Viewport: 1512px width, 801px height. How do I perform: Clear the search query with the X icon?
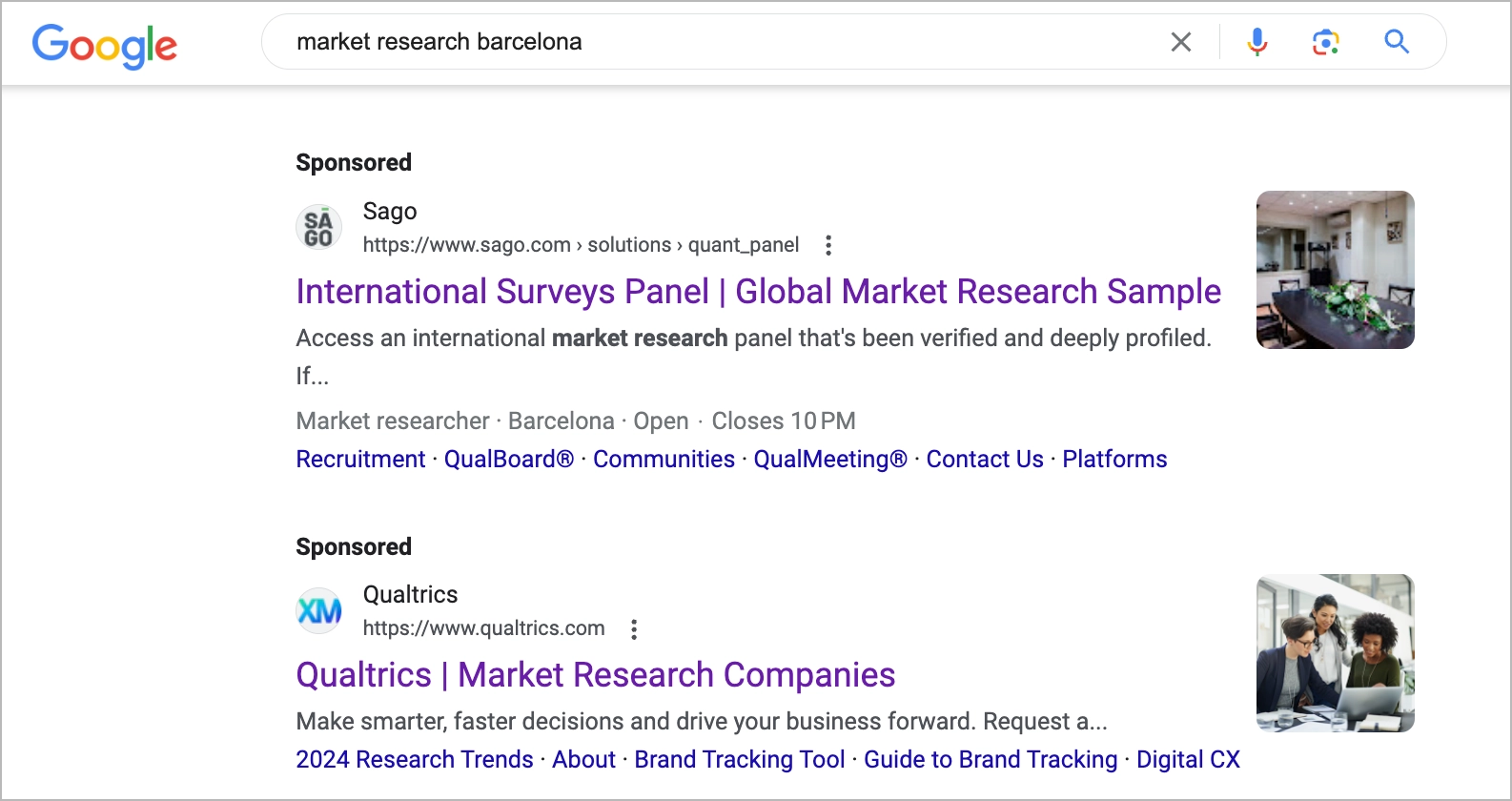1180,42
